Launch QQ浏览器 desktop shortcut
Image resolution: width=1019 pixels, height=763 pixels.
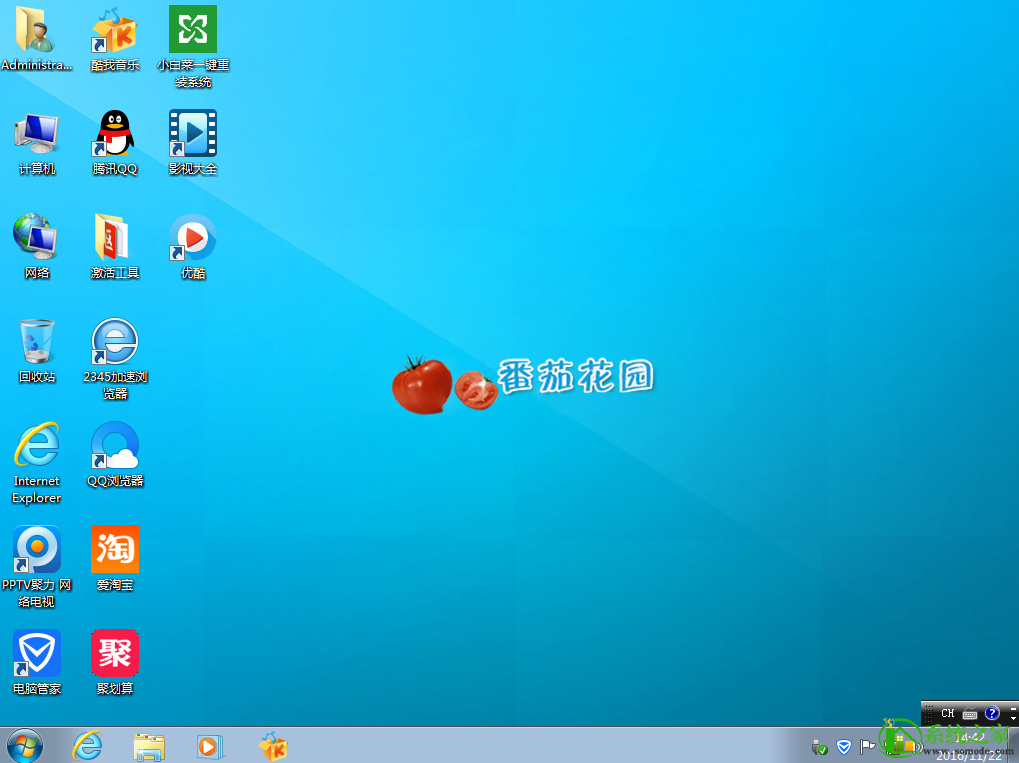[115, 455]
